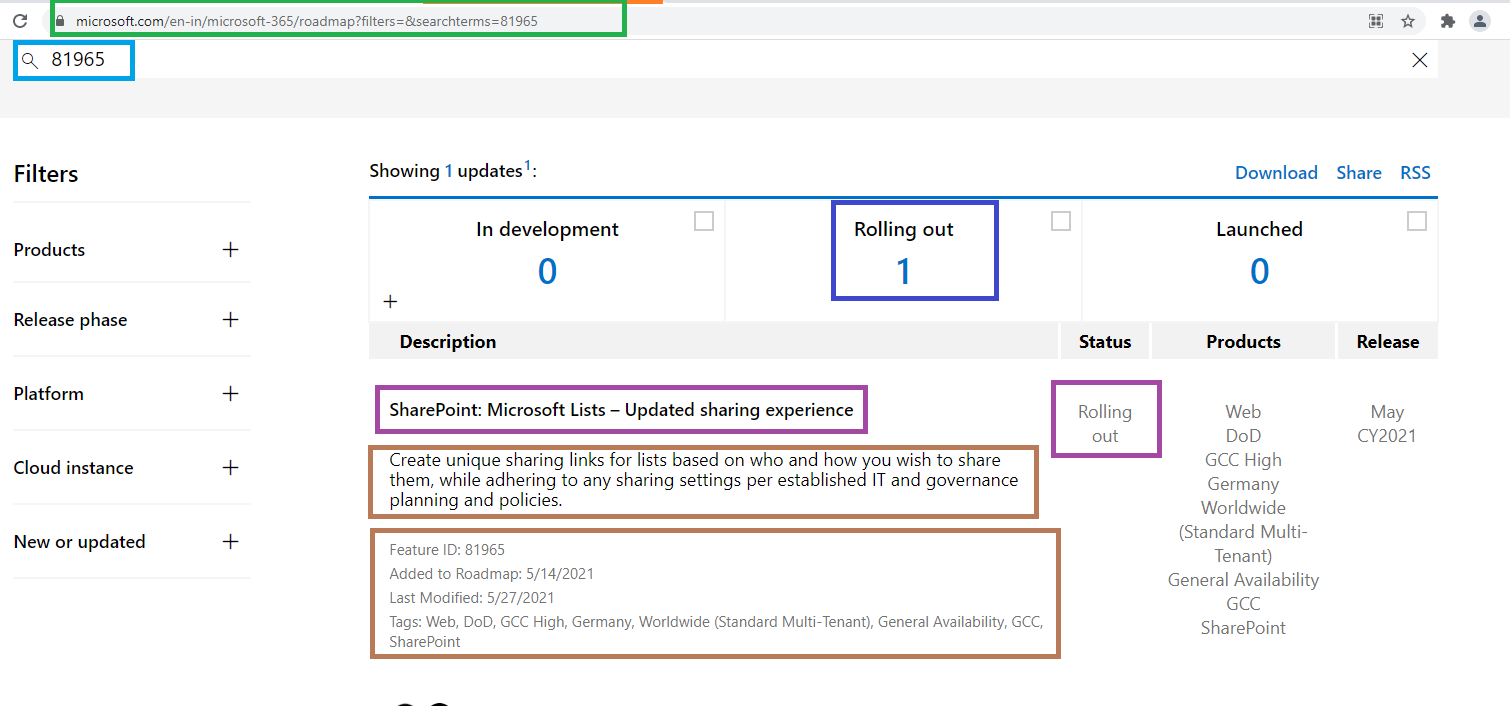Expand the New or updated filter
1510x706 pixels.
coord(230,541)
